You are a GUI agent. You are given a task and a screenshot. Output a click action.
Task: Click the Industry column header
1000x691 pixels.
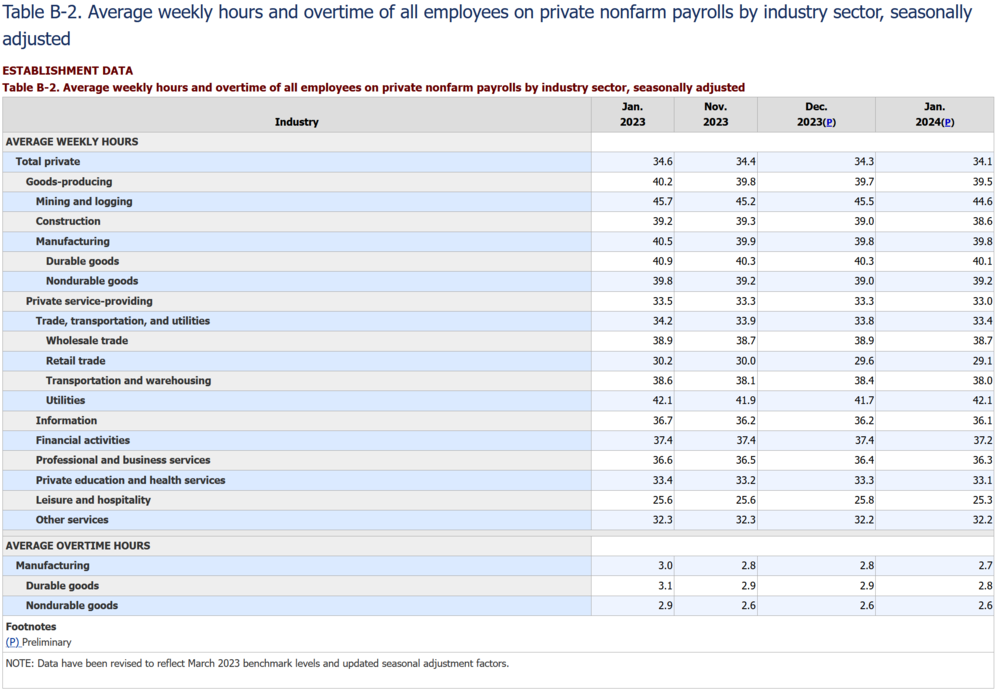point(296,122)
